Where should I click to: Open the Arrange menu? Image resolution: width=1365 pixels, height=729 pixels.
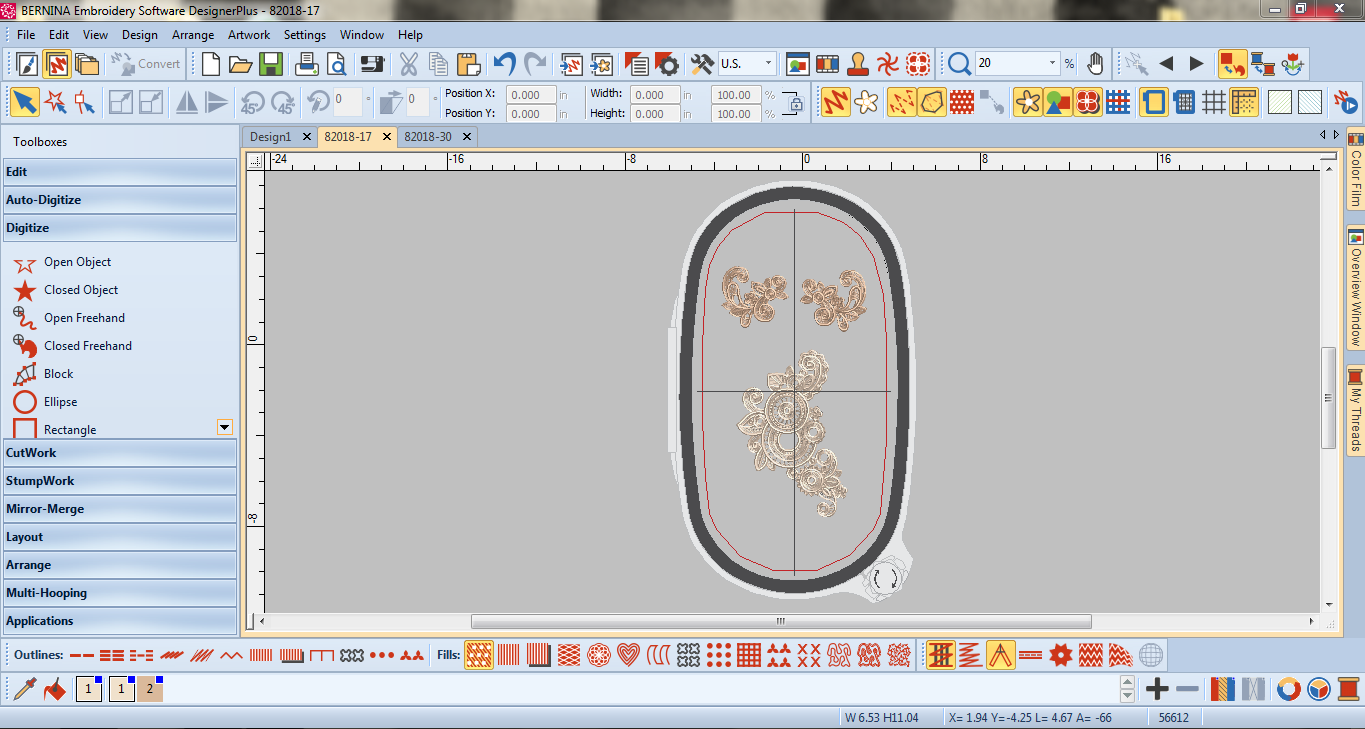point(193,35)
